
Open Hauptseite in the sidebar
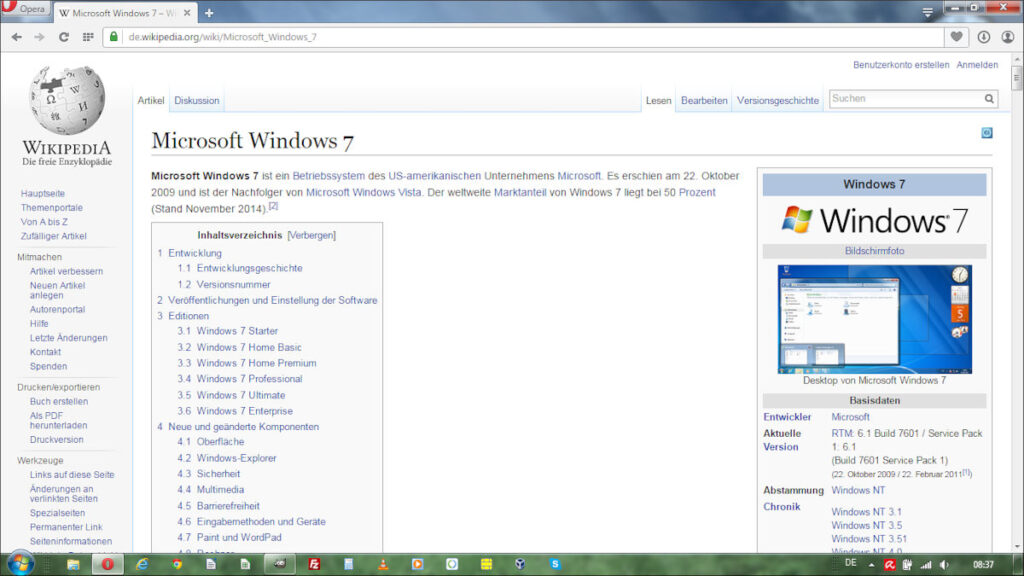tap(42, 193)
